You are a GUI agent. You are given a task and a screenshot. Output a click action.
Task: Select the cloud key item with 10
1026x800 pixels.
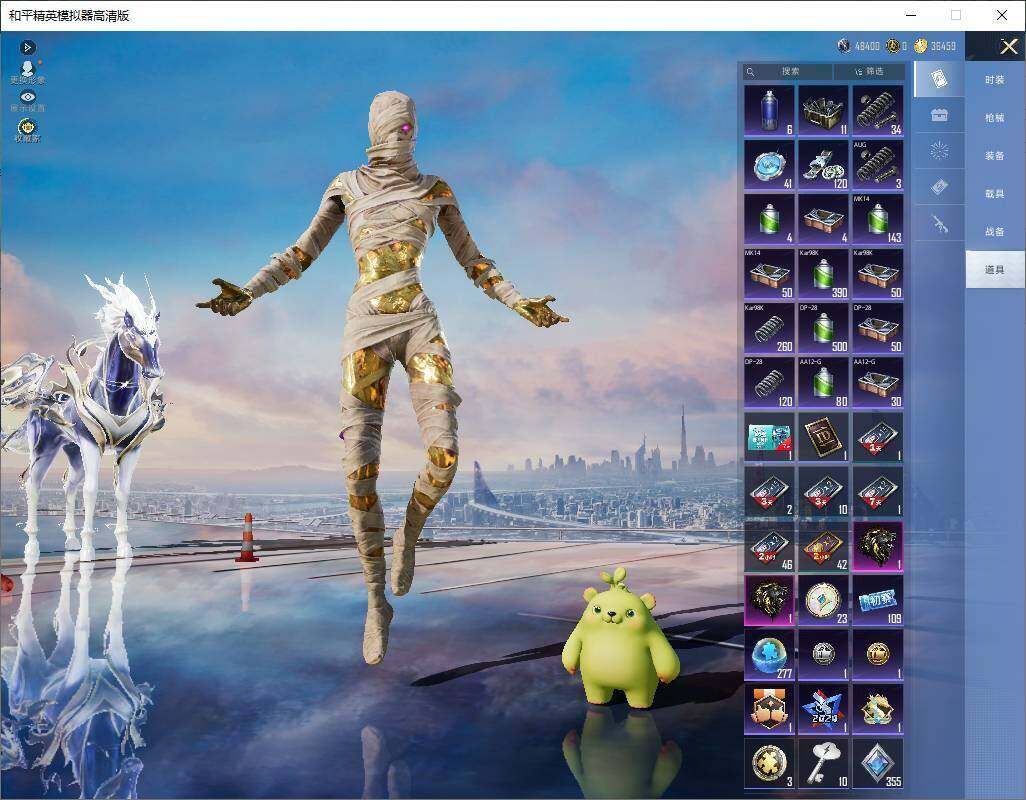coord(824,763)
